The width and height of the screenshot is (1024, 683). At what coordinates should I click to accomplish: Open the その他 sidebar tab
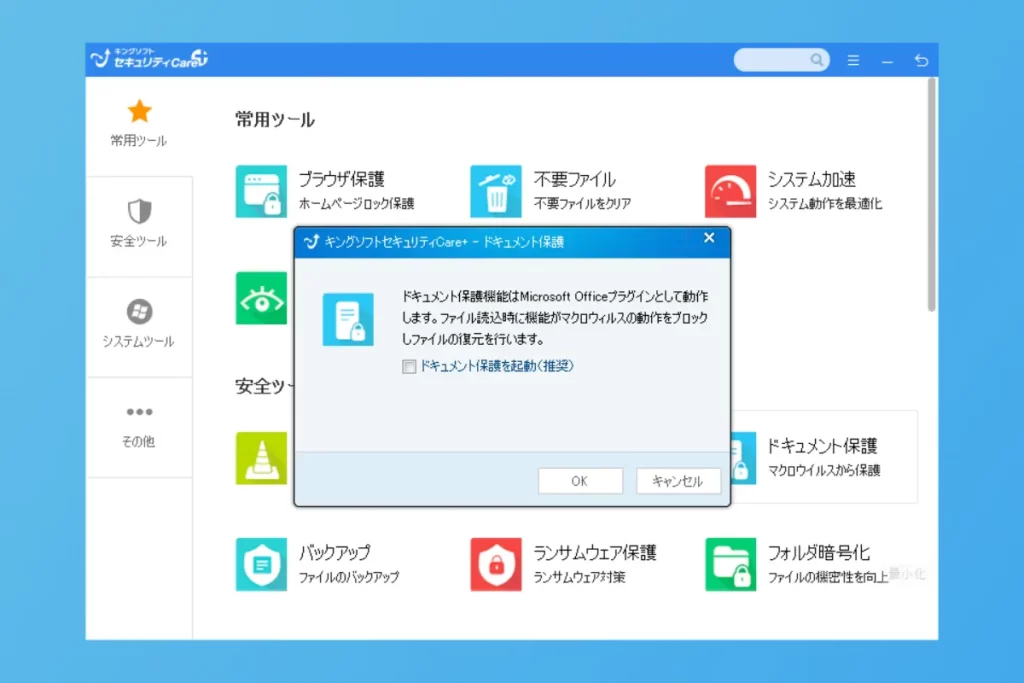point(138,425)
